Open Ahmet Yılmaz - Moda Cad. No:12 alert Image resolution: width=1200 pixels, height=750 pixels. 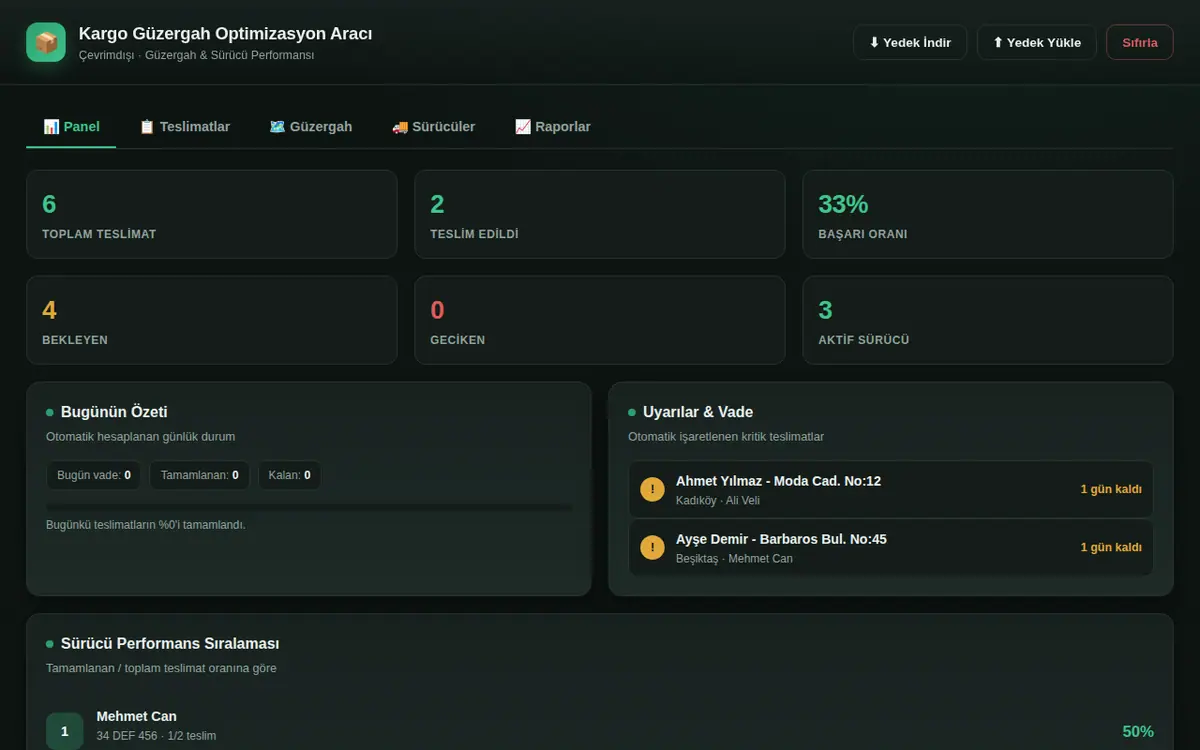tap(891, 489)
